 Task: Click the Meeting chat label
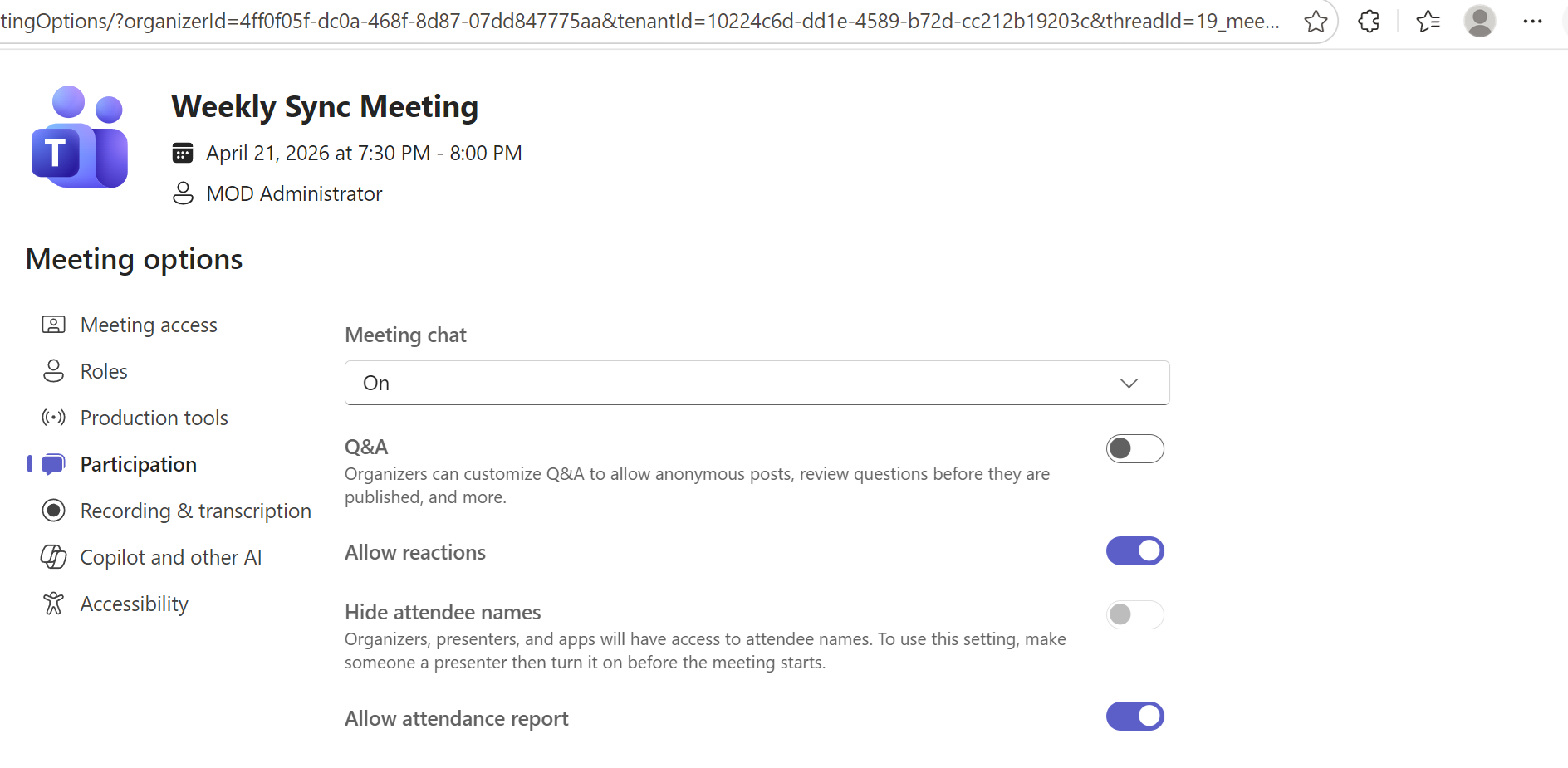click(x=405, y=335)
